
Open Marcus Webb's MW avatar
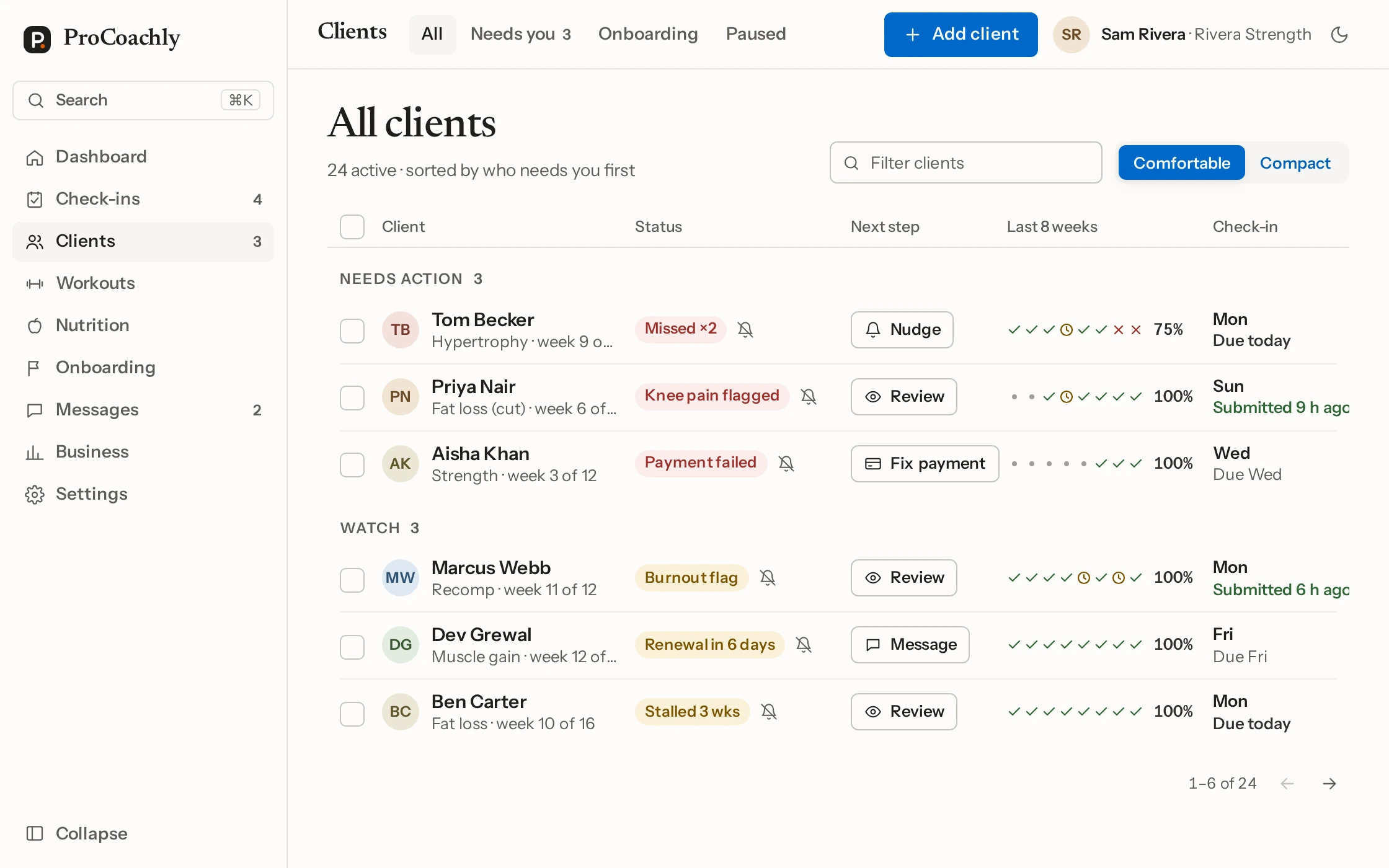[401, 578]
